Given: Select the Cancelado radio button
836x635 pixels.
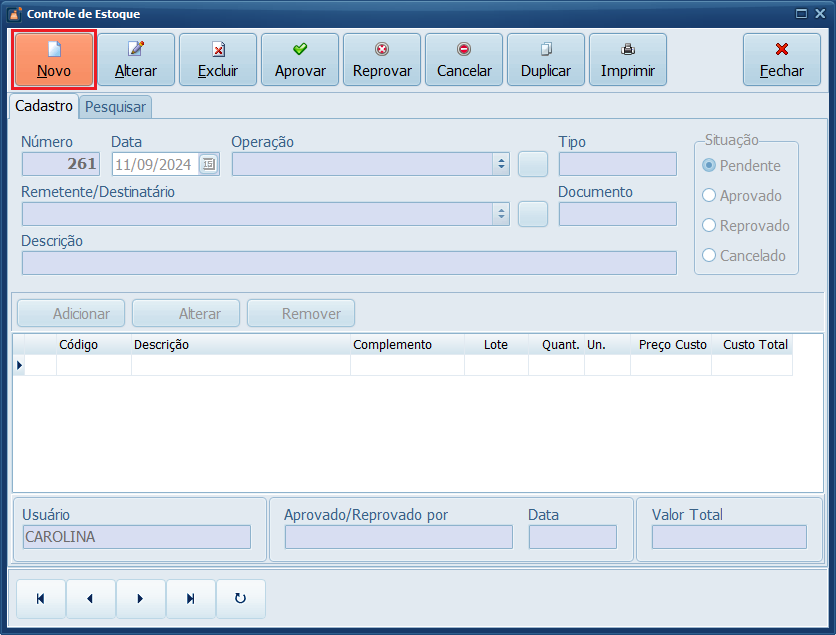Looking at the screenshot, I should tap(710, 256).
